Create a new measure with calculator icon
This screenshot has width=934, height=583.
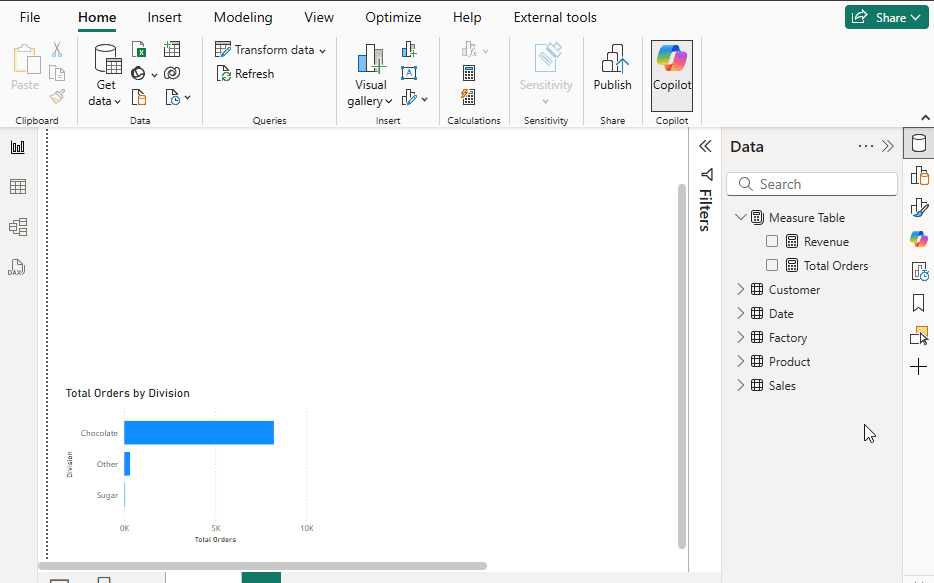(x=469, y=73)
